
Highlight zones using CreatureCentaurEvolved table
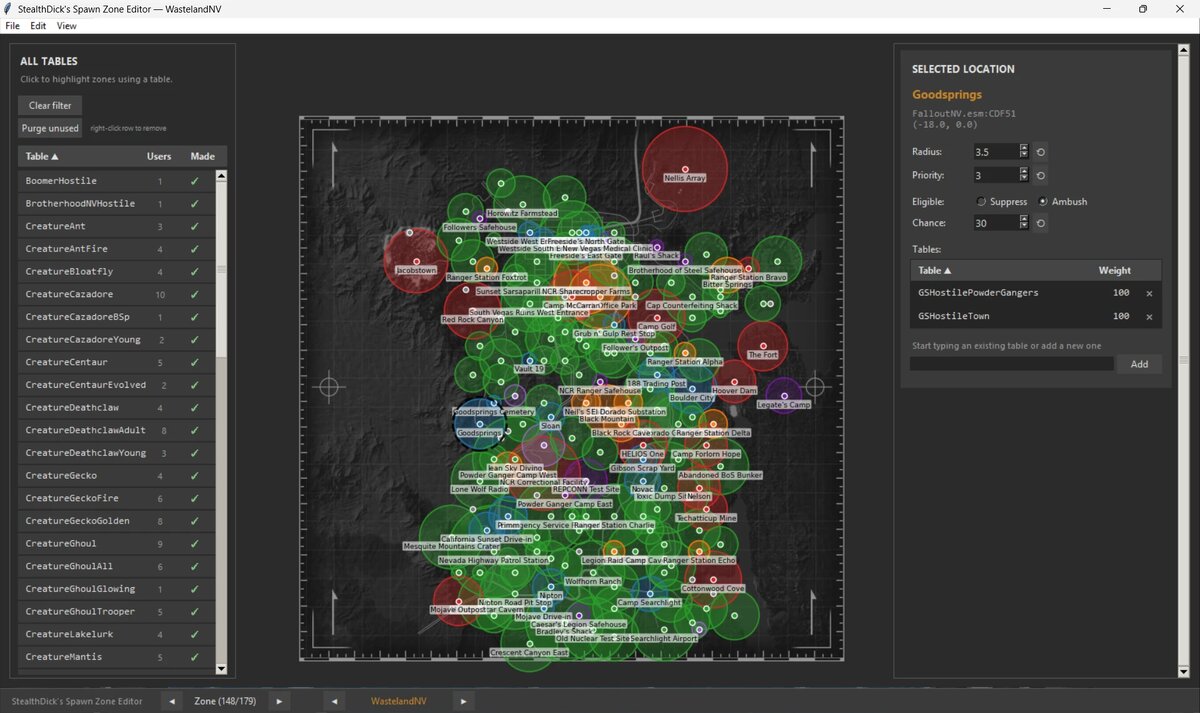tap(117, 385)
